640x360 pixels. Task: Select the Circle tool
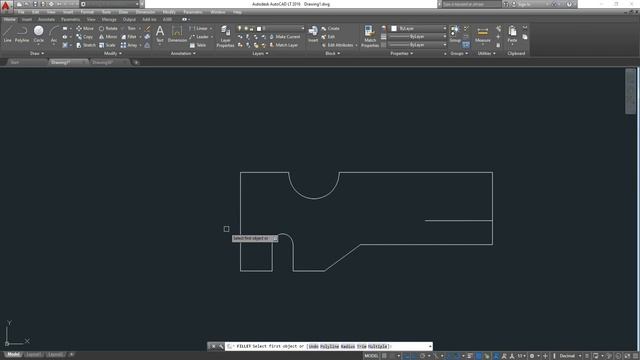coord(38,33)
